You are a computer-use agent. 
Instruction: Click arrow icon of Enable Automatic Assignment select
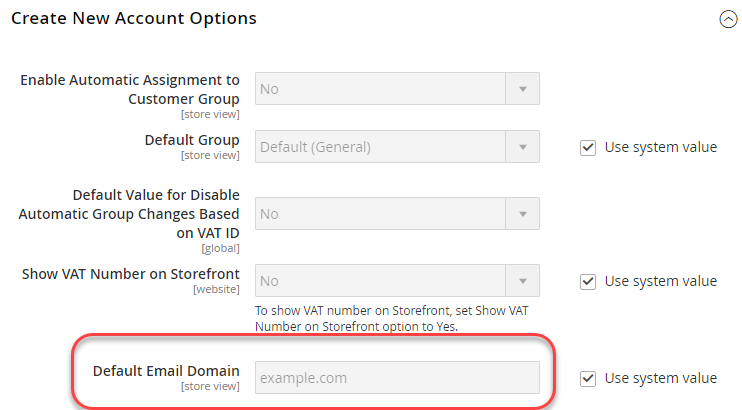tap(522, 89)
